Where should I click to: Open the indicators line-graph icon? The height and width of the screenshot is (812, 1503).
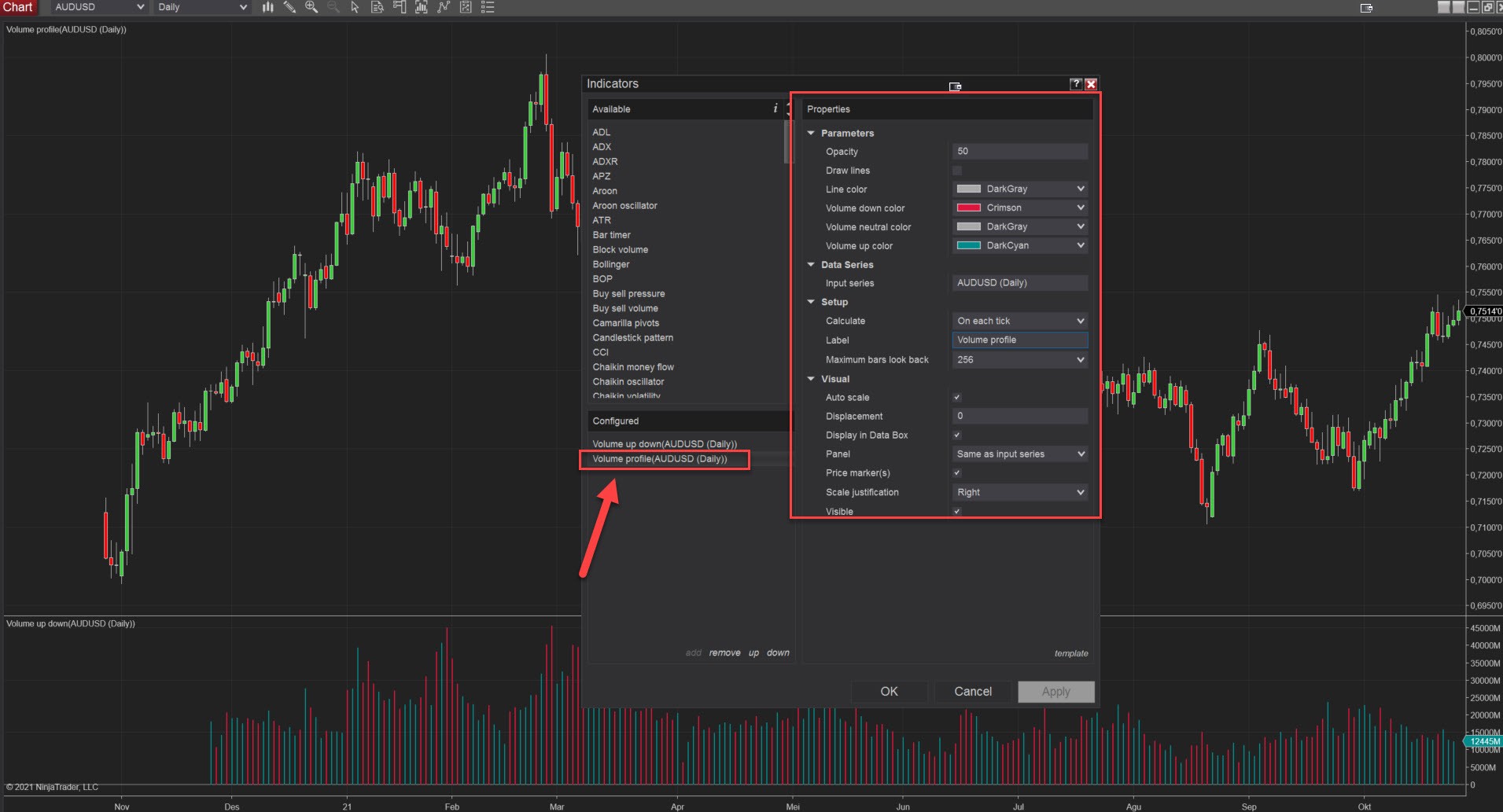(x=444, y=7)
